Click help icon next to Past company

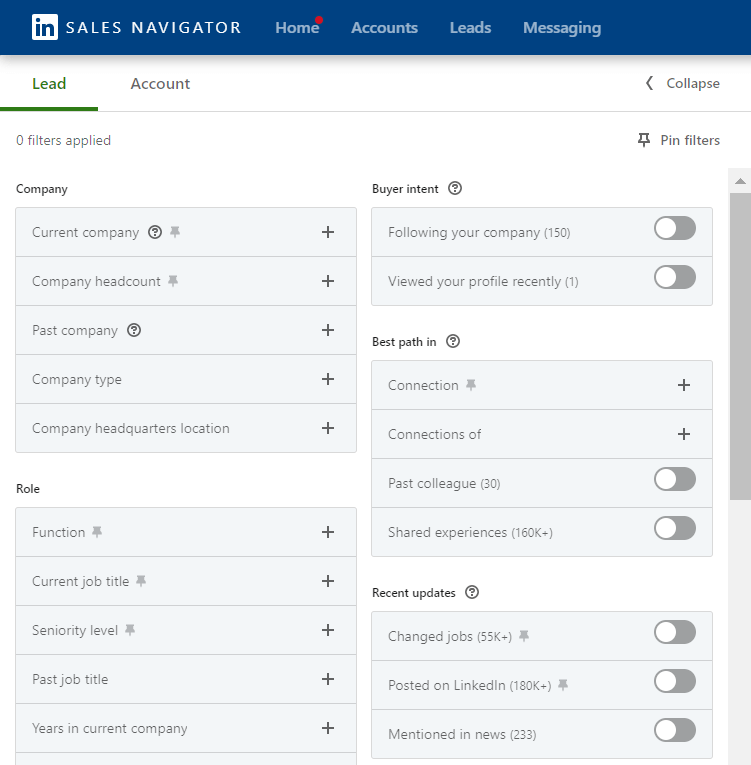click(x=134, y=330)
